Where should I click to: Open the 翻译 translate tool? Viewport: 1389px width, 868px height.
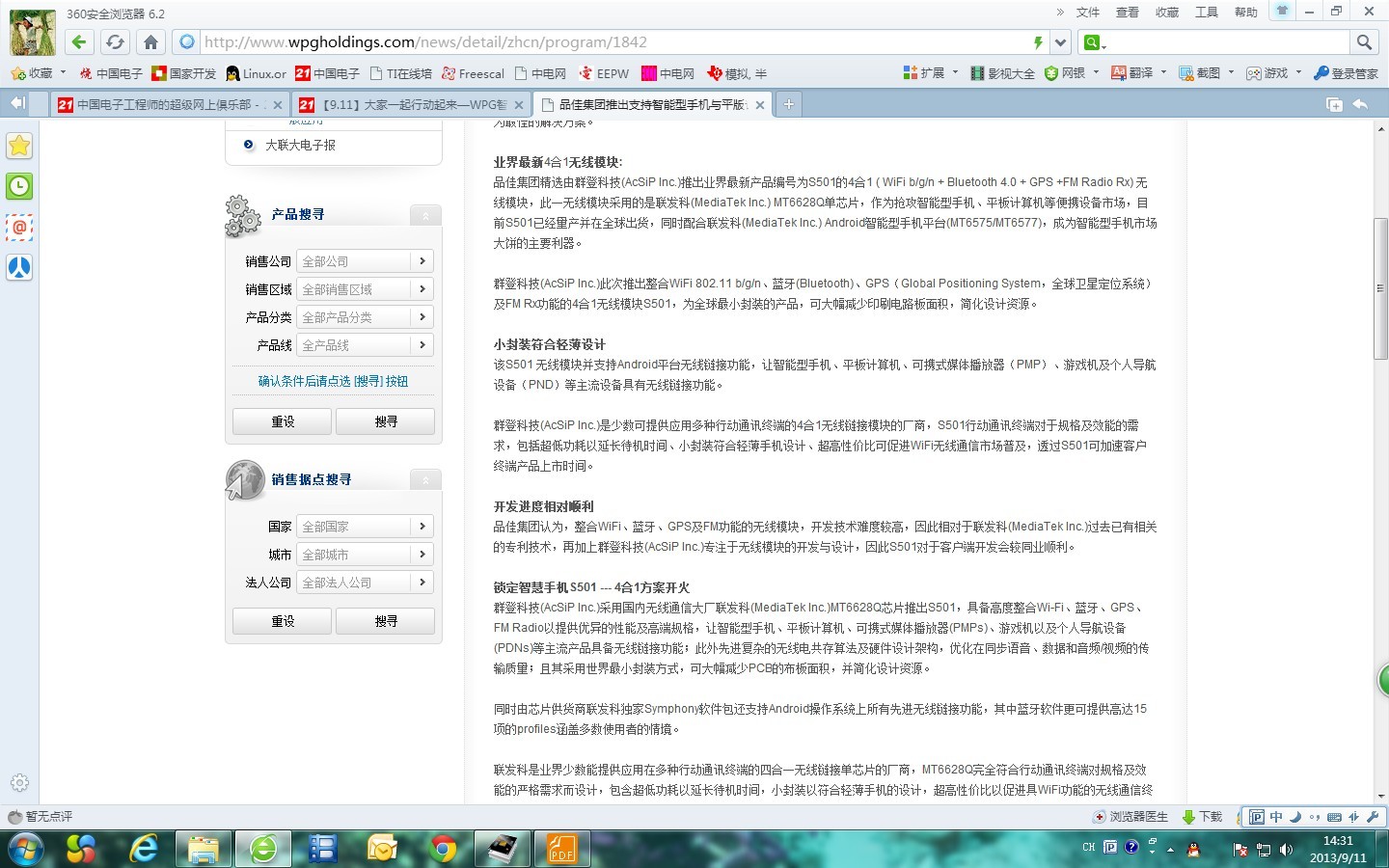(x=1139, y=73)
